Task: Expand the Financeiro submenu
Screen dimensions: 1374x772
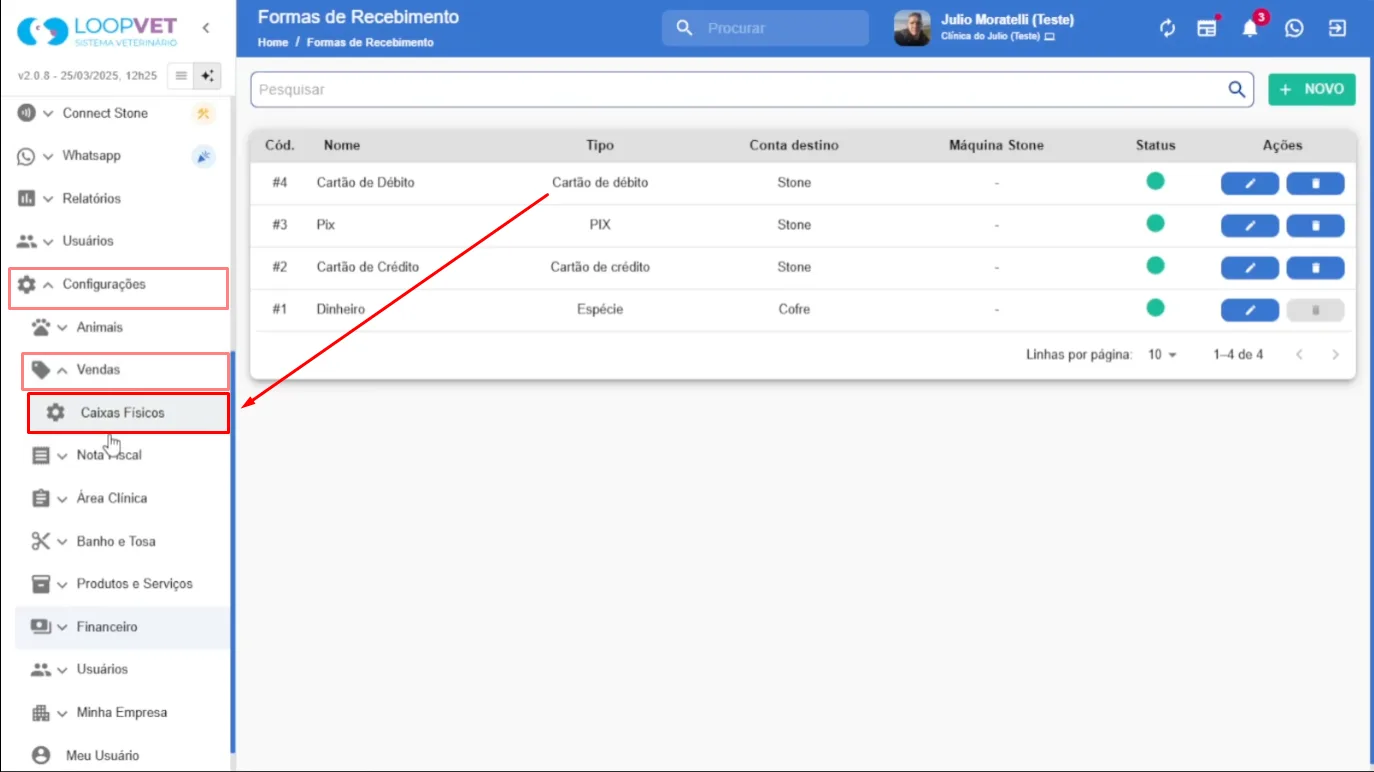Action: coord(122,627)
